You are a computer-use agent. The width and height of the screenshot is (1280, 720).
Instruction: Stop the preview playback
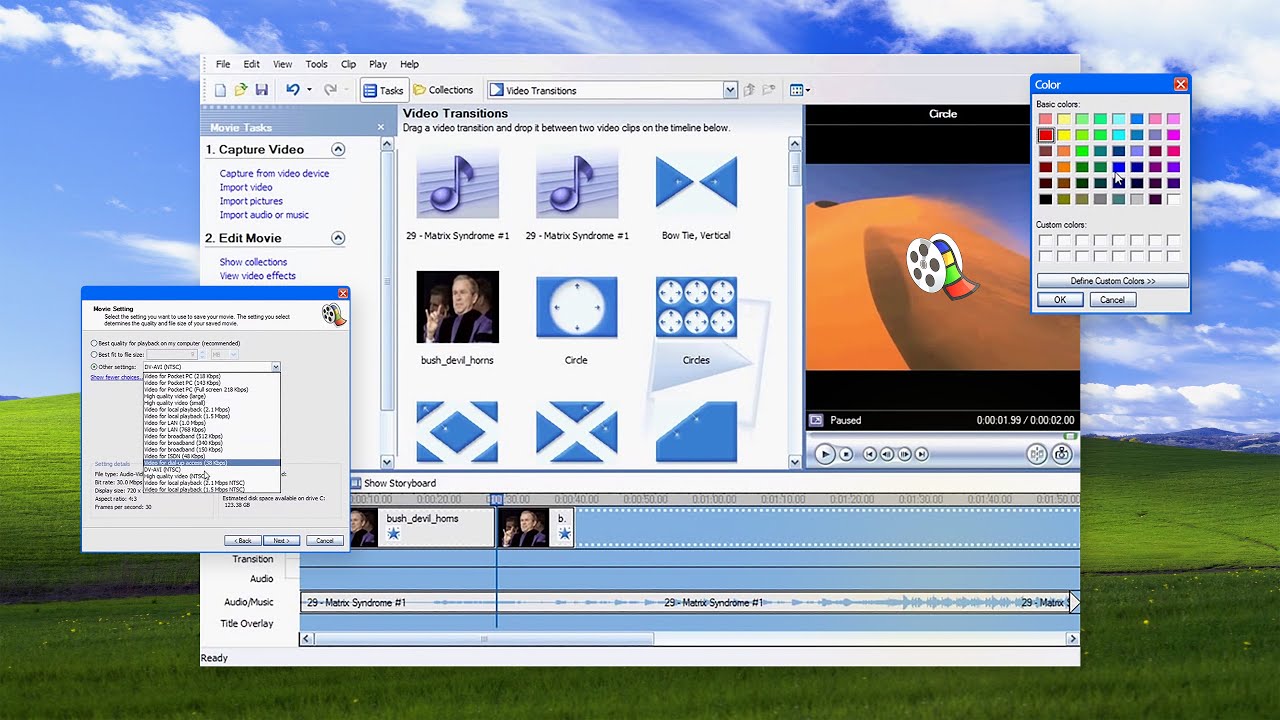[x=846, y=454]
